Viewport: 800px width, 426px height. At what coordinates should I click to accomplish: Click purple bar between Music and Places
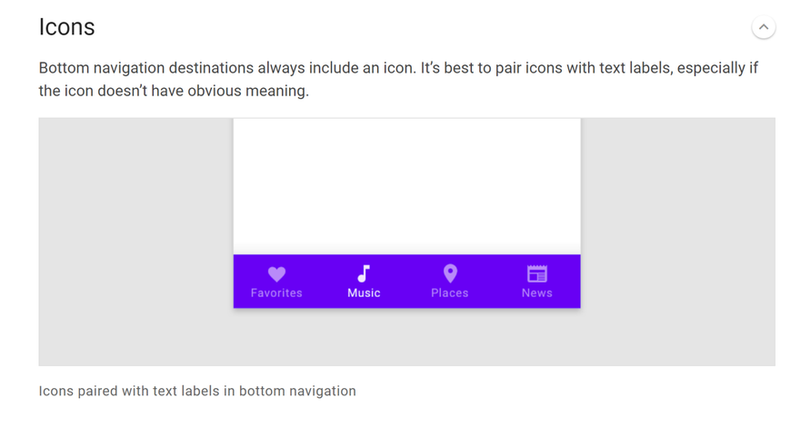[407, 281]
